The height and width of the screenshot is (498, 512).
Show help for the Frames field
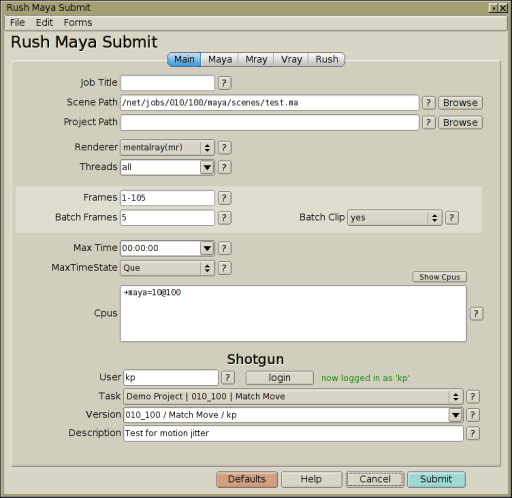click(x=225, y=198)
